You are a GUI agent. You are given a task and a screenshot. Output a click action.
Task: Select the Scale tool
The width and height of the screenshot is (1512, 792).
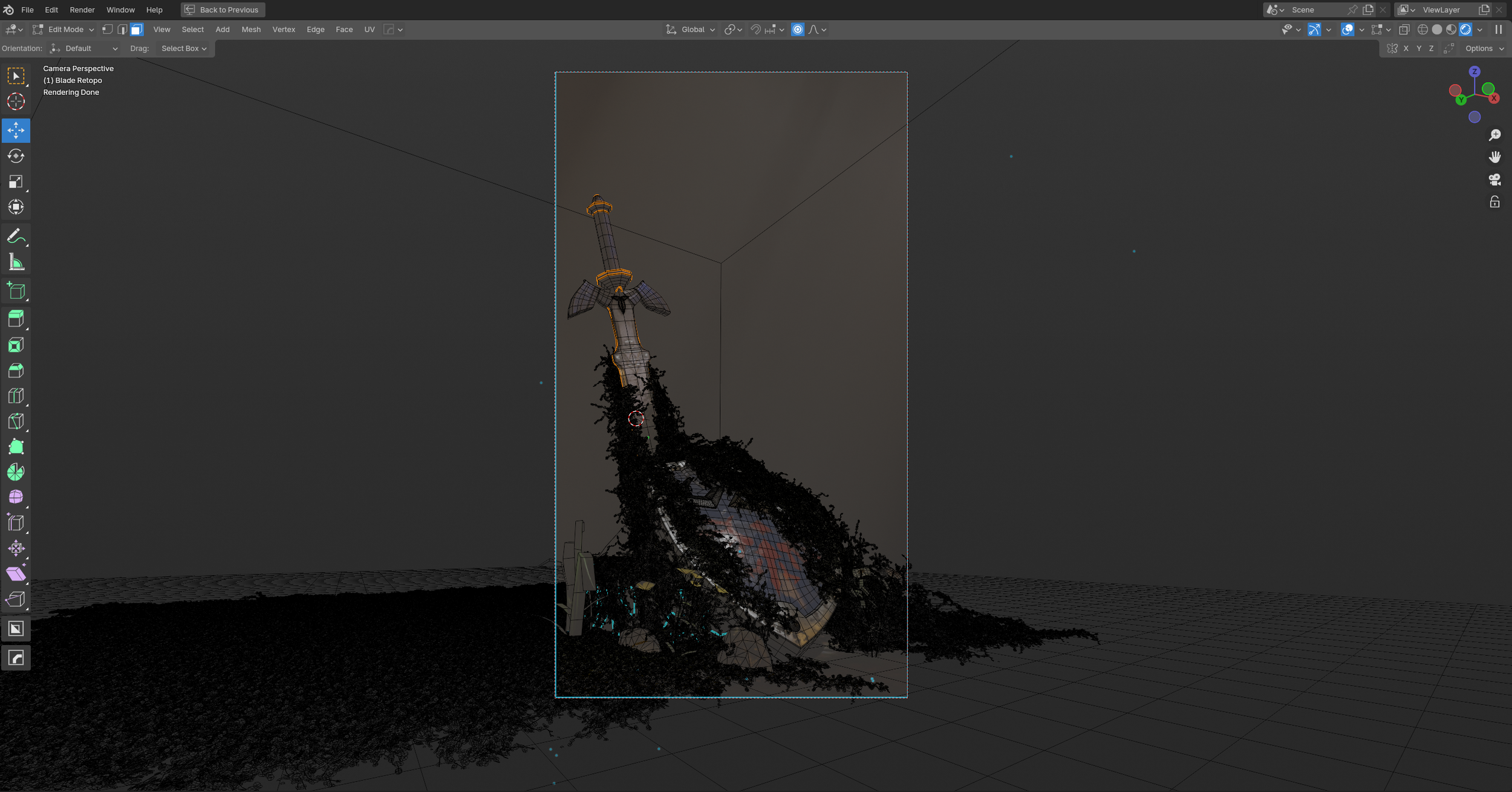[16, 181]
